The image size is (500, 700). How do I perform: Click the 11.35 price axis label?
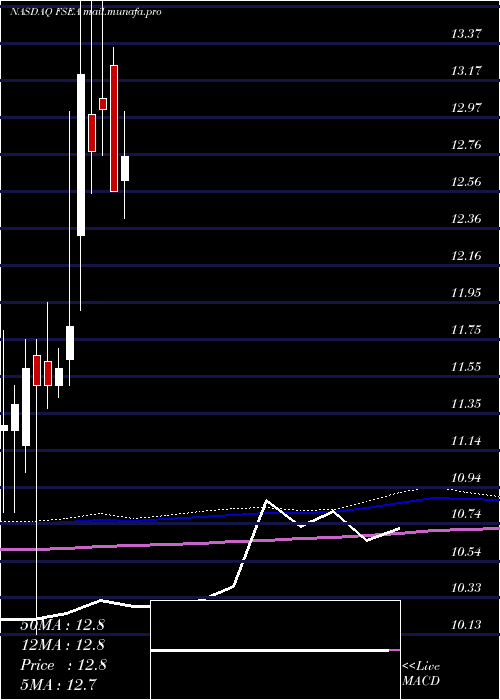click(466, 404)
